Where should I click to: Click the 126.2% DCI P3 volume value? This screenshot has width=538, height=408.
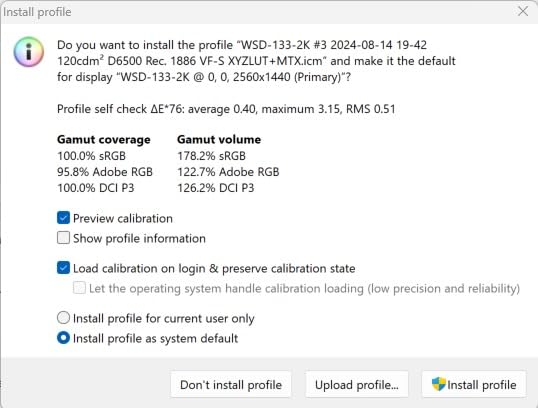tap(215, 188)
